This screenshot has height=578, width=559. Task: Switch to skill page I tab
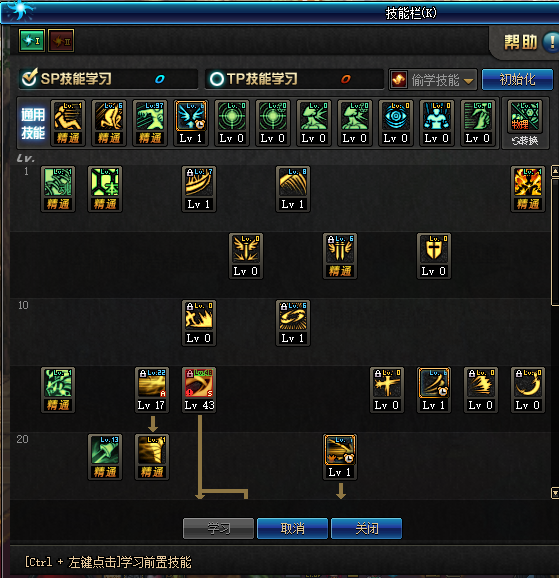pos(32,41)
